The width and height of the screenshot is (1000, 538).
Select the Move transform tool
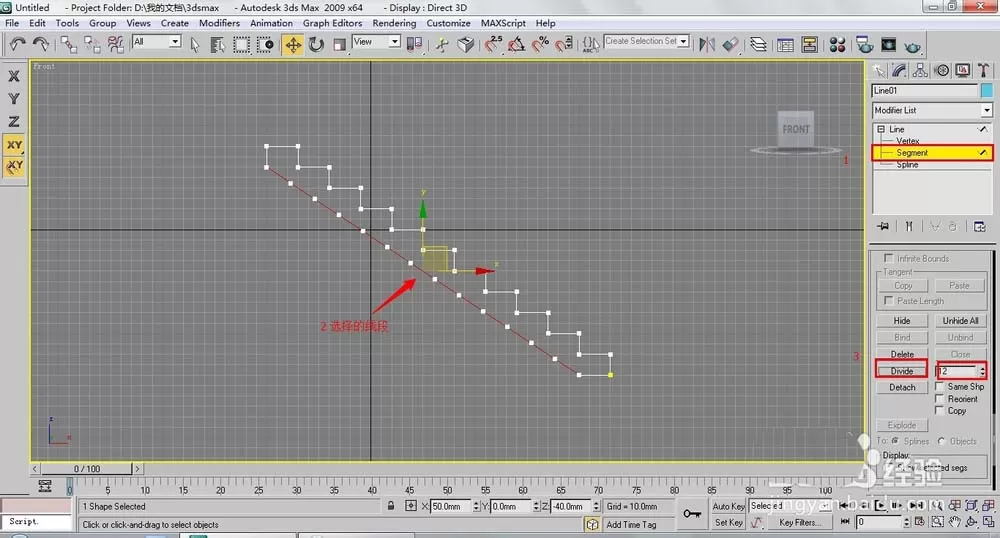293,45
